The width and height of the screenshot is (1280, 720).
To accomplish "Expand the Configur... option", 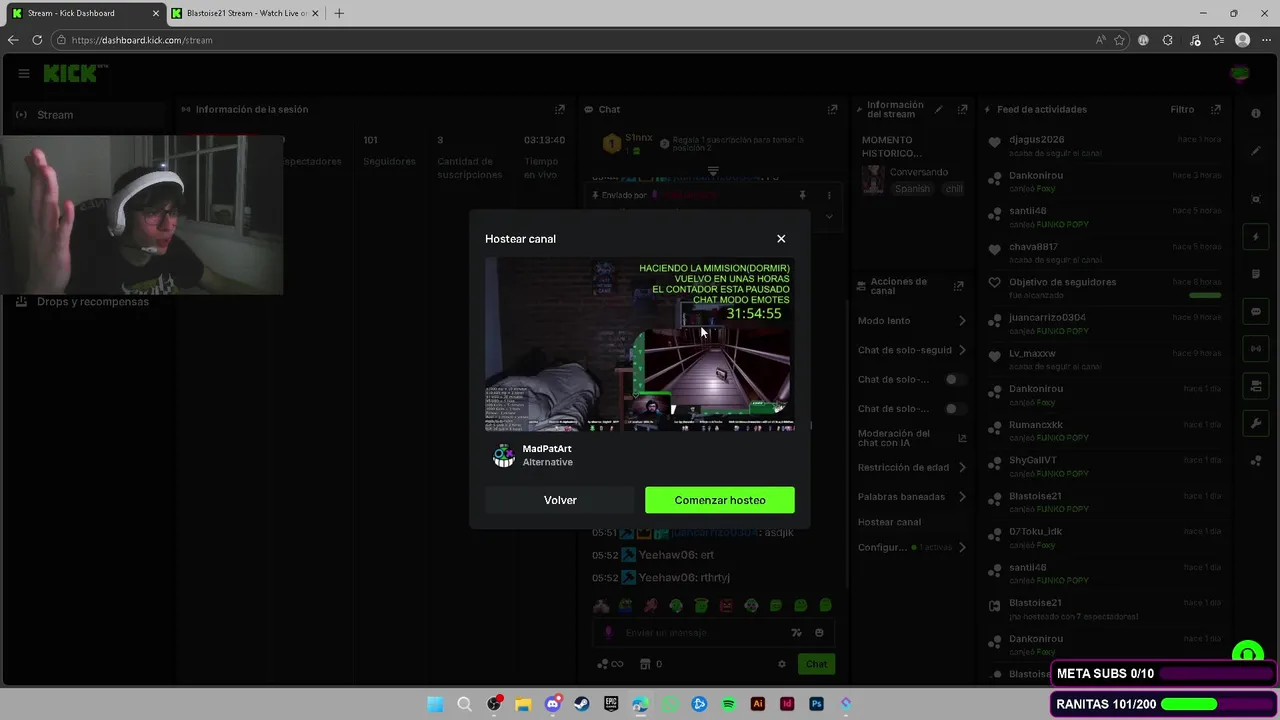I will click(x=912, y=547).
